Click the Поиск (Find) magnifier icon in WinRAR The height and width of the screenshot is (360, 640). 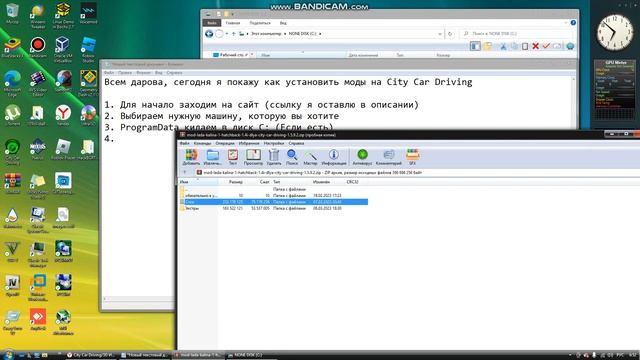click(x=292, y=157)
